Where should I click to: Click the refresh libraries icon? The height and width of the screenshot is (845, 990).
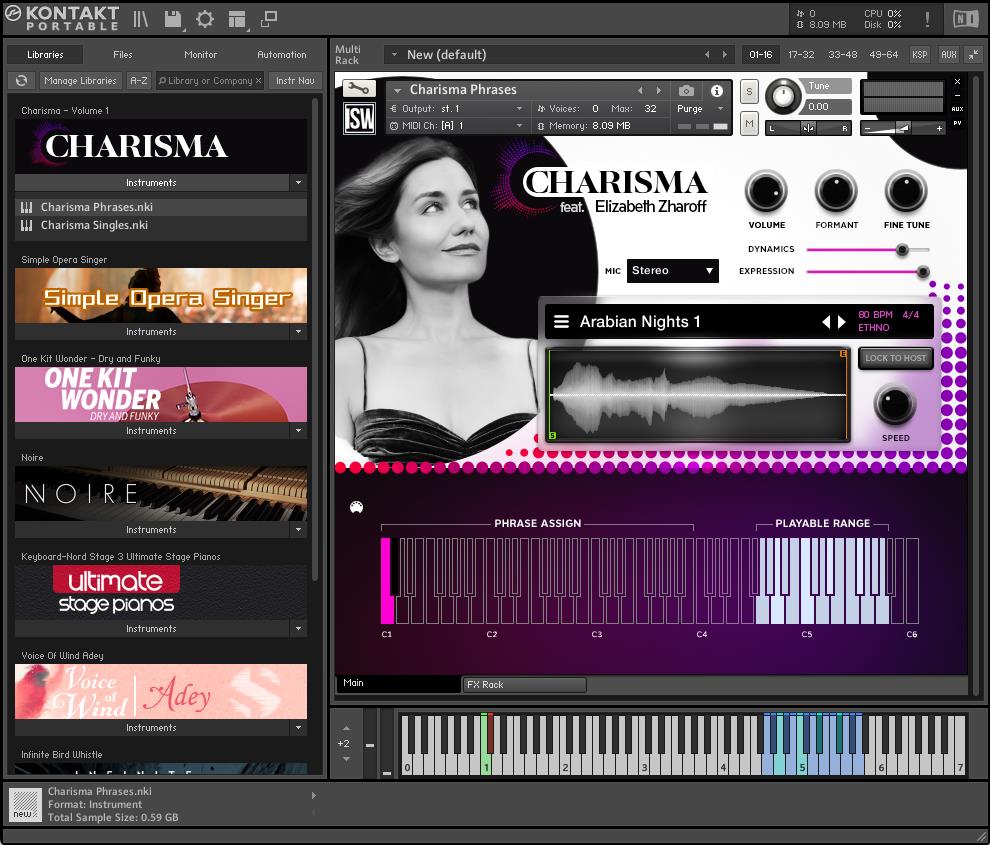20,81
